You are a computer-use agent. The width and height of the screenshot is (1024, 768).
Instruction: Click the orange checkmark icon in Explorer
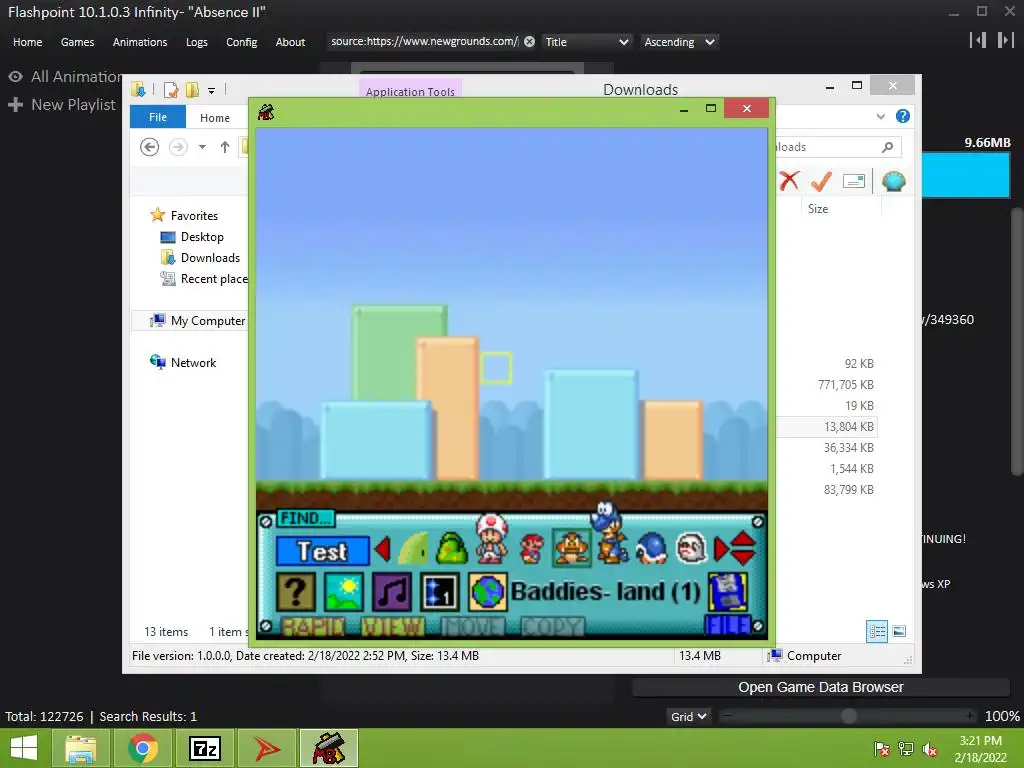click(821, 181)
